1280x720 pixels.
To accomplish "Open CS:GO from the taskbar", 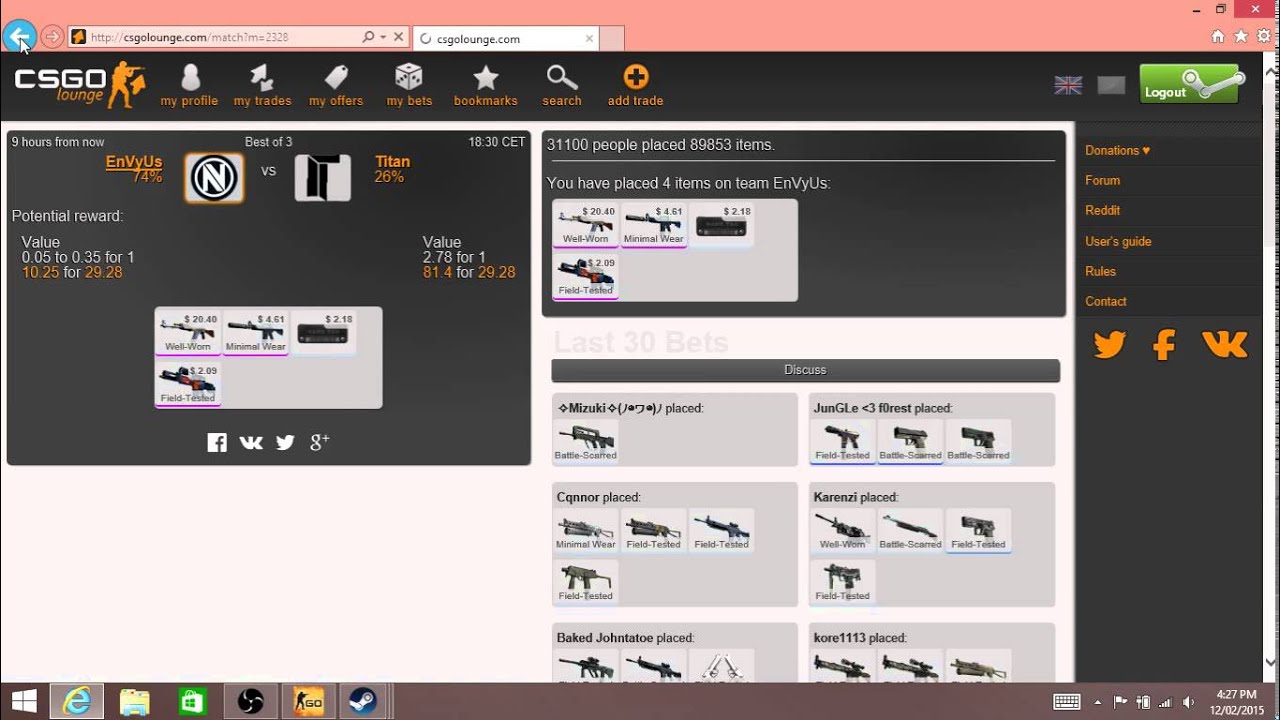I will coord(307,701).
